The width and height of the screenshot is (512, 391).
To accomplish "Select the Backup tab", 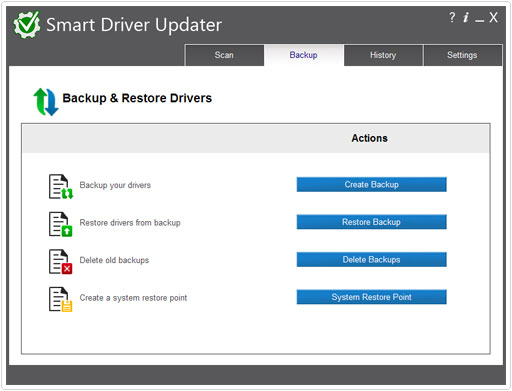I will click(x=304, y=55).
